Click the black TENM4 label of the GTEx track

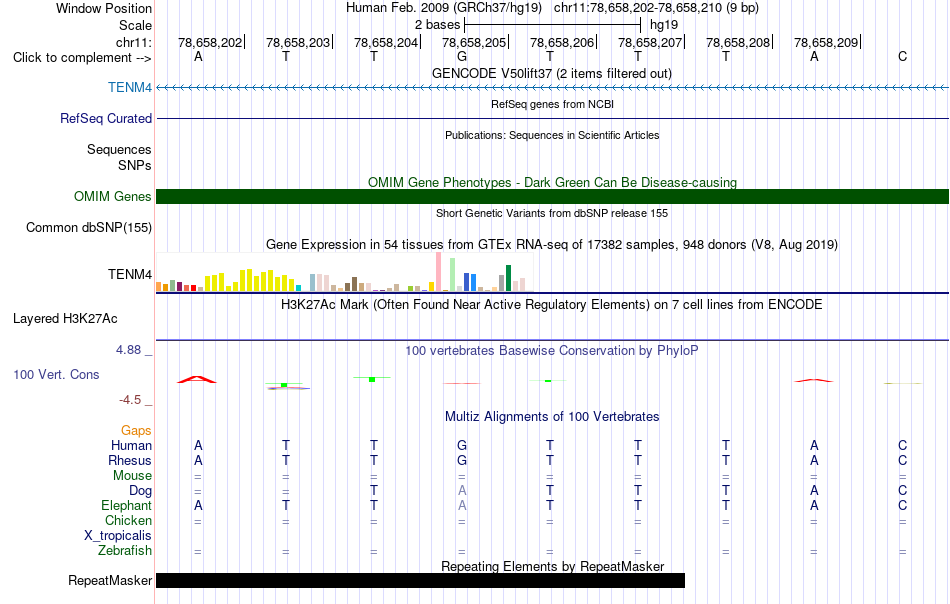(x=130, y=274)
